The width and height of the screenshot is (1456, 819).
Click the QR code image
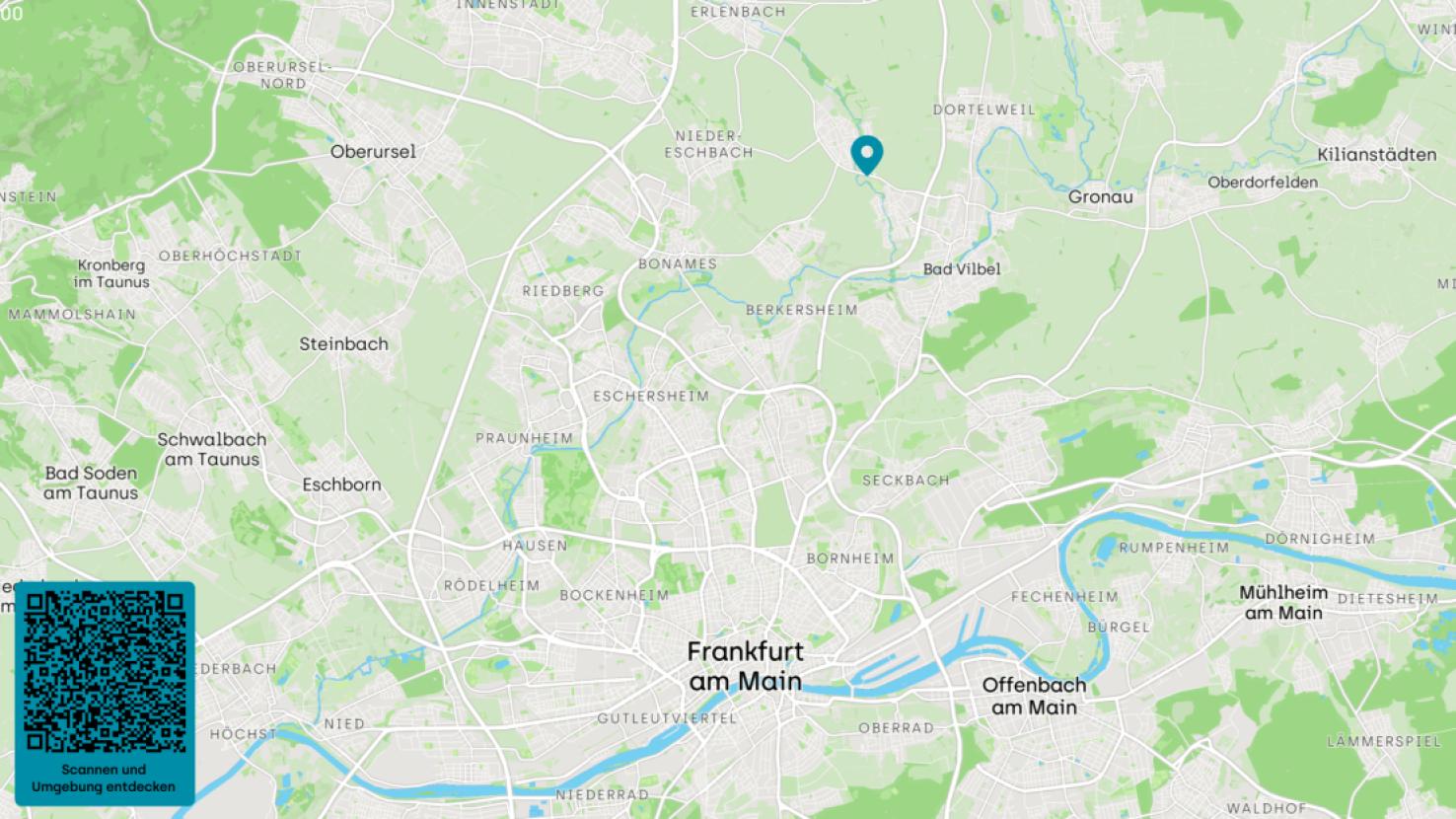105,671
